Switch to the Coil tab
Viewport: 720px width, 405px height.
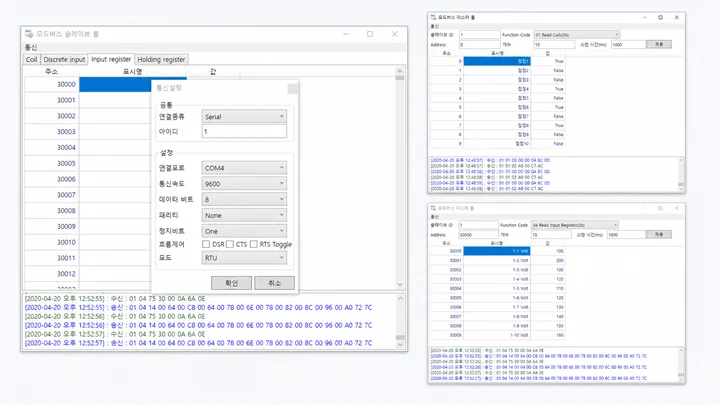tap(31, 60)
